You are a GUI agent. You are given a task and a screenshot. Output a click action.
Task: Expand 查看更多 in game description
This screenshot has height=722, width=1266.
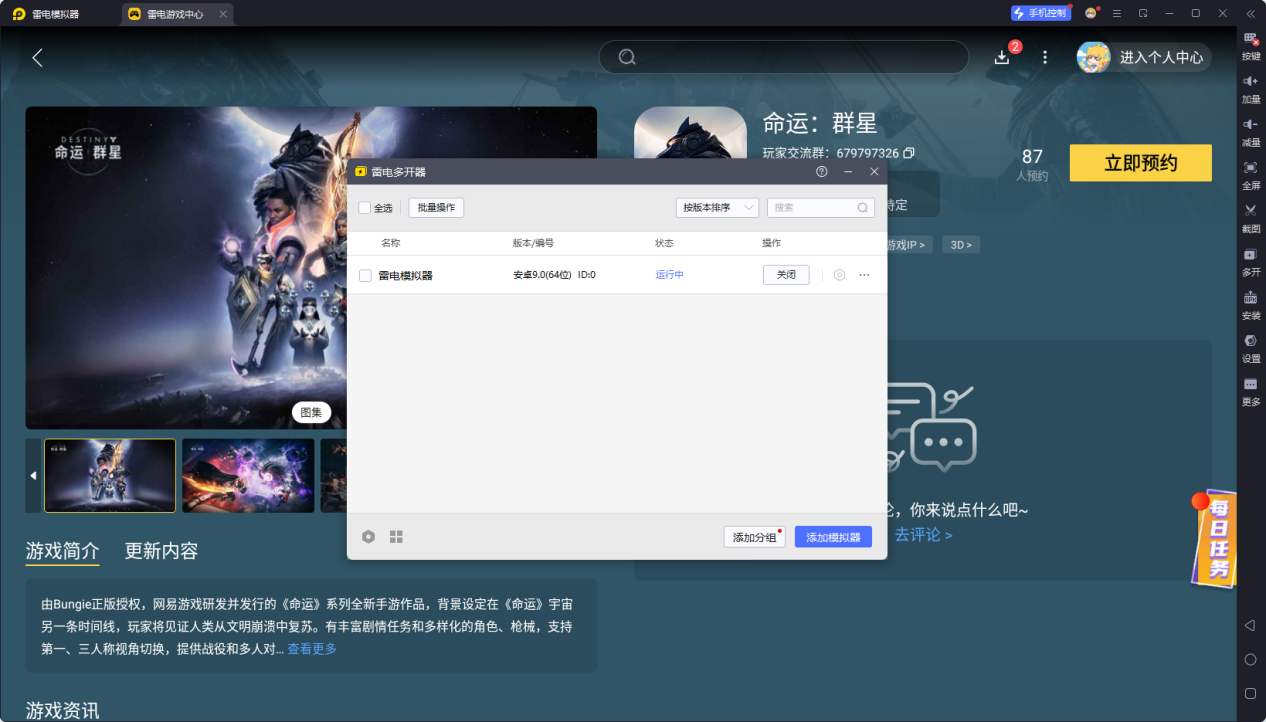pyautogui.click(x=312, y=649)
